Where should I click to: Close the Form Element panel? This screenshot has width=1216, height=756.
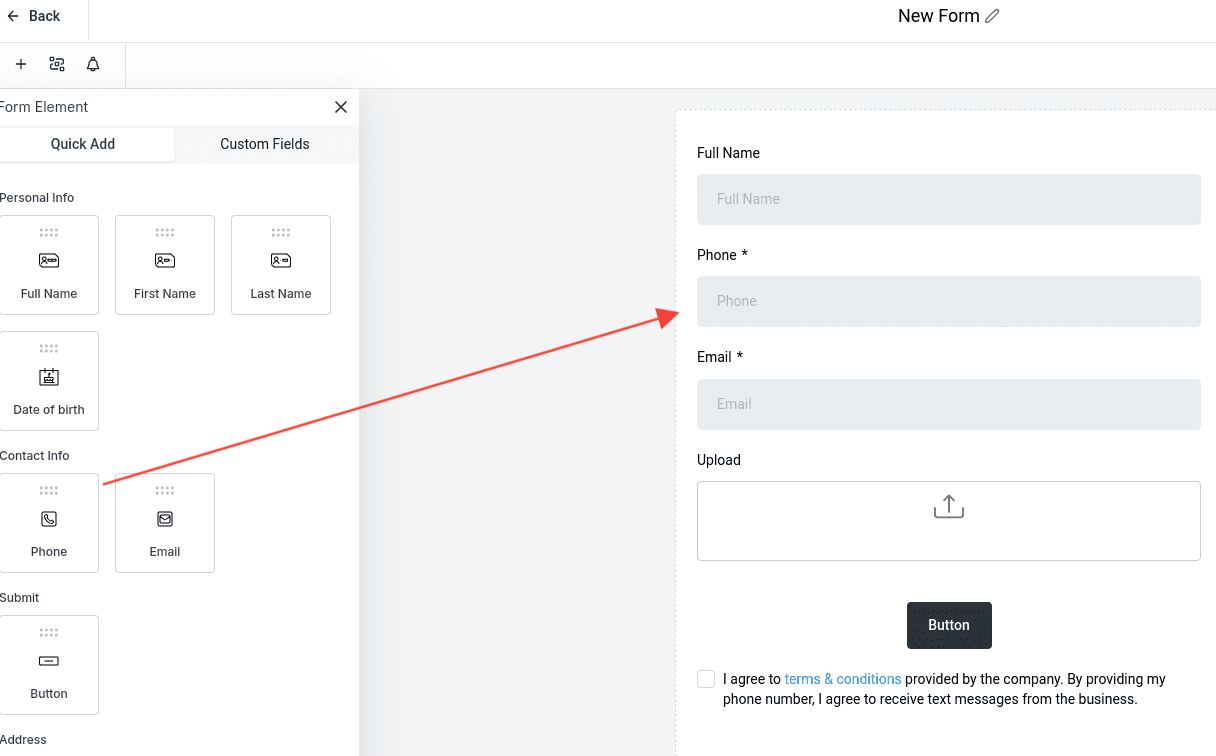point(340,107)
